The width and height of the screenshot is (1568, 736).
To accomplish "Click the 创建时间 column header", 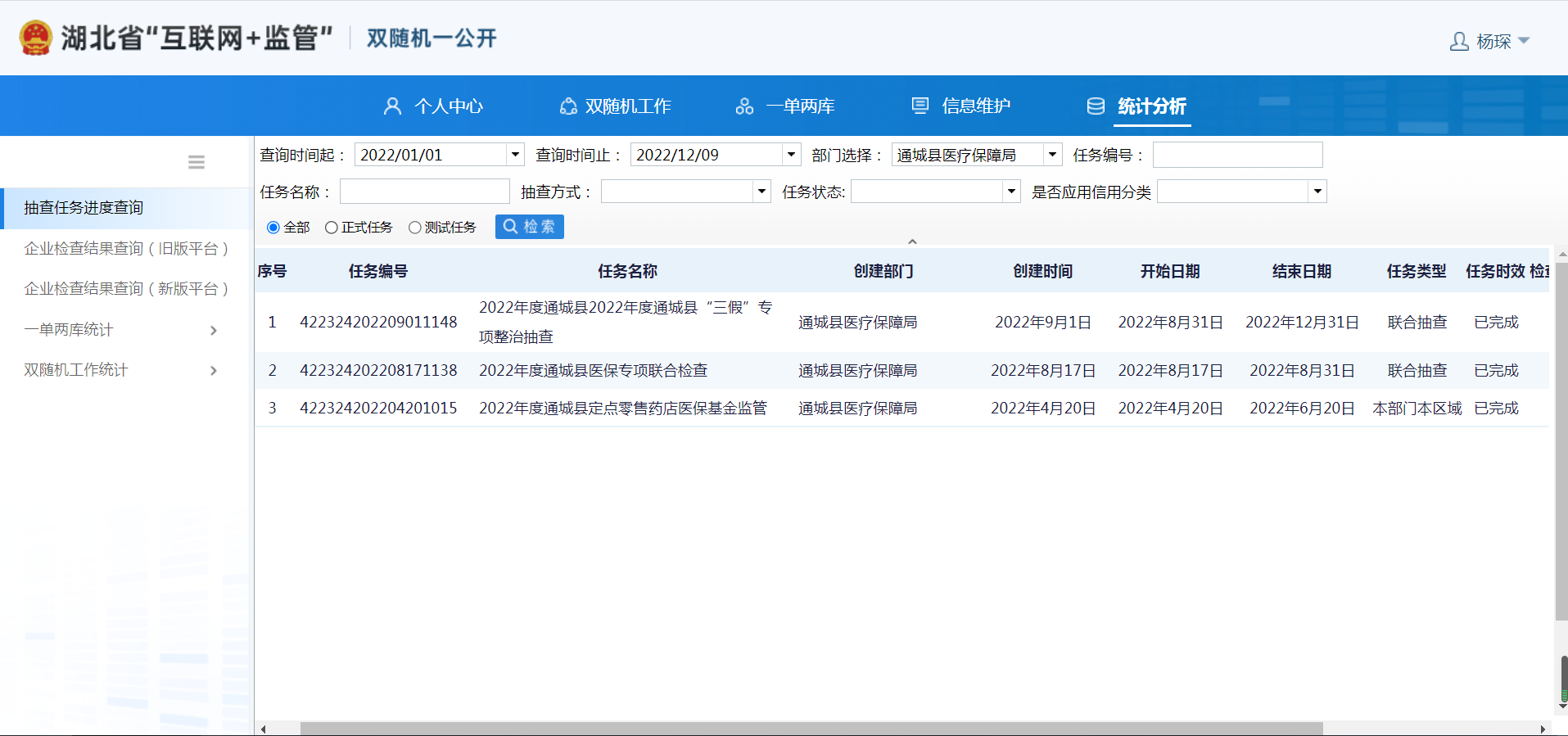I will point(1043,271).
